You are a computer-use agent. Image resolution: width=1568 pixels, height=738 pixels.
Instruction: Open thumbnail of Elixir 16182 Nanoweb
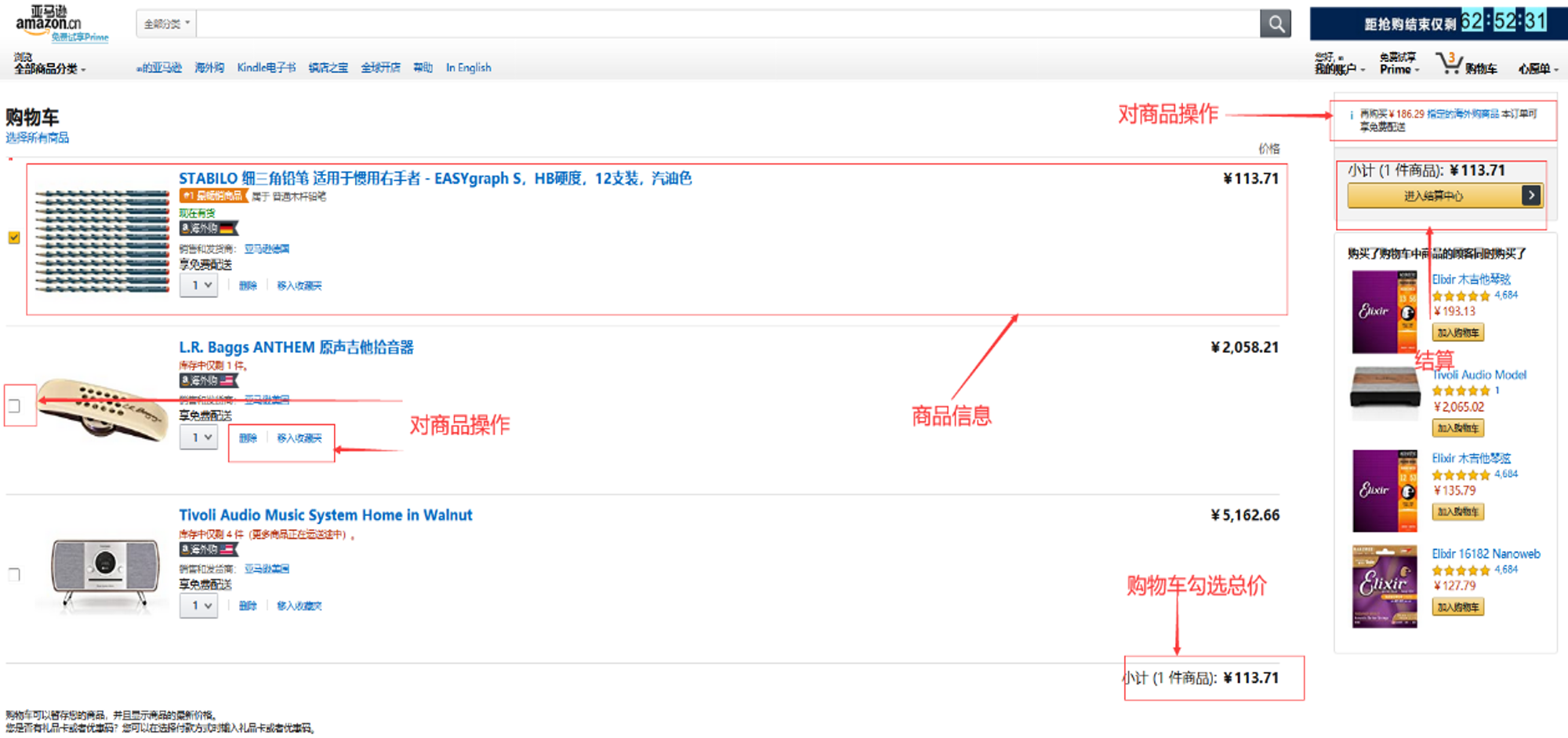[1385, 587]
